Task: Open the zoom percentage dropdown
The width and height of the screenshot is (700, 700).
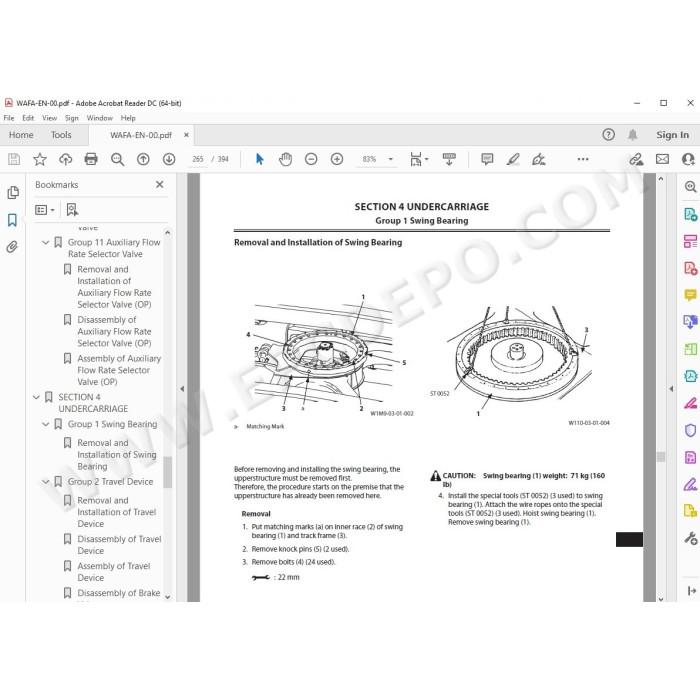Action: 391,159
